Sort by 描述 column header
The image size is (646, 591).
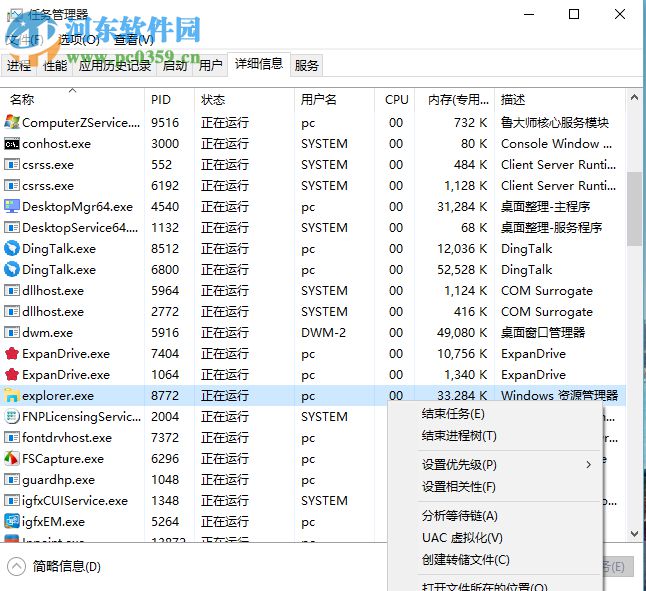click(559, 100)
